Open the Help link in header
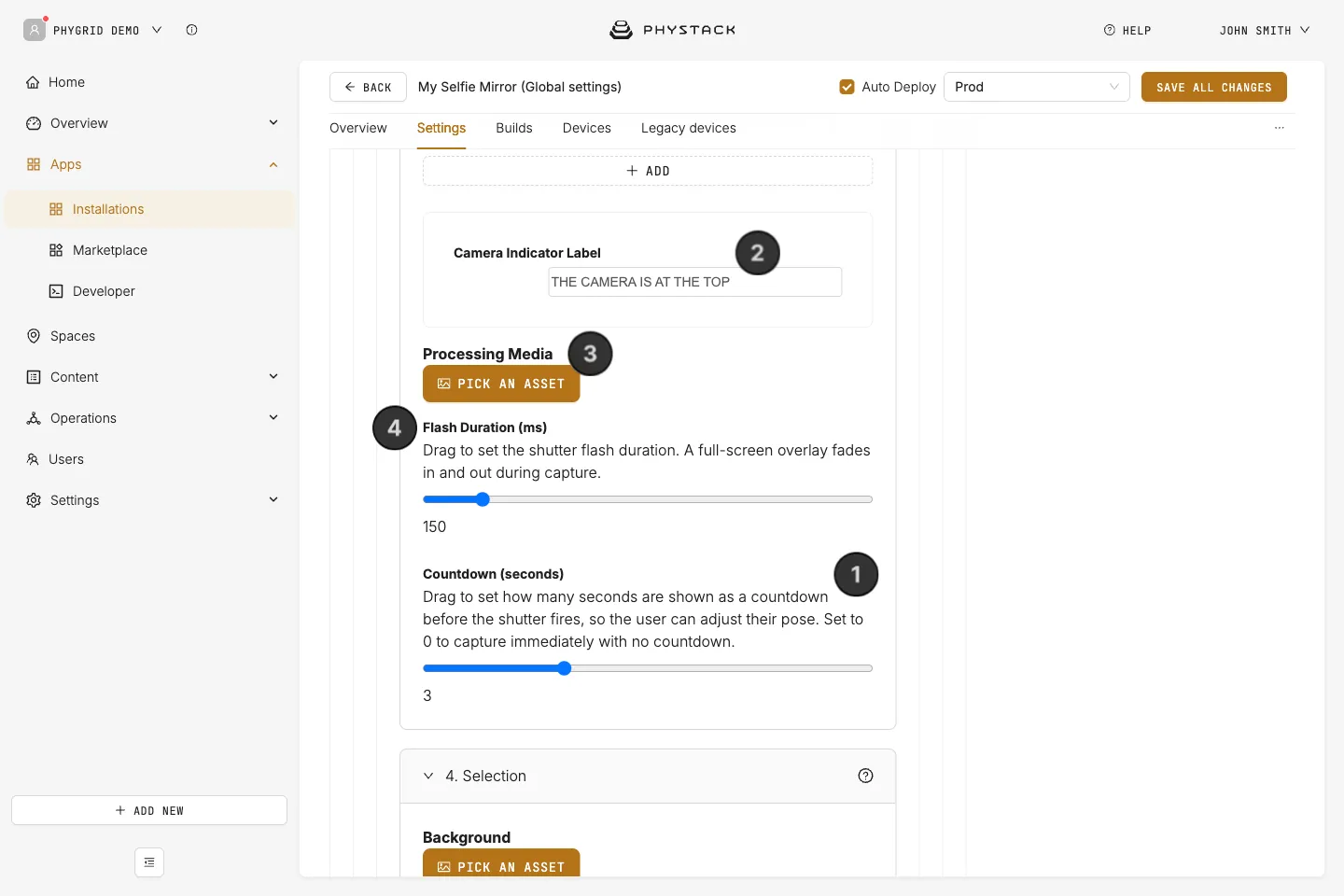1344x896 pixels. pos(1127,30)
